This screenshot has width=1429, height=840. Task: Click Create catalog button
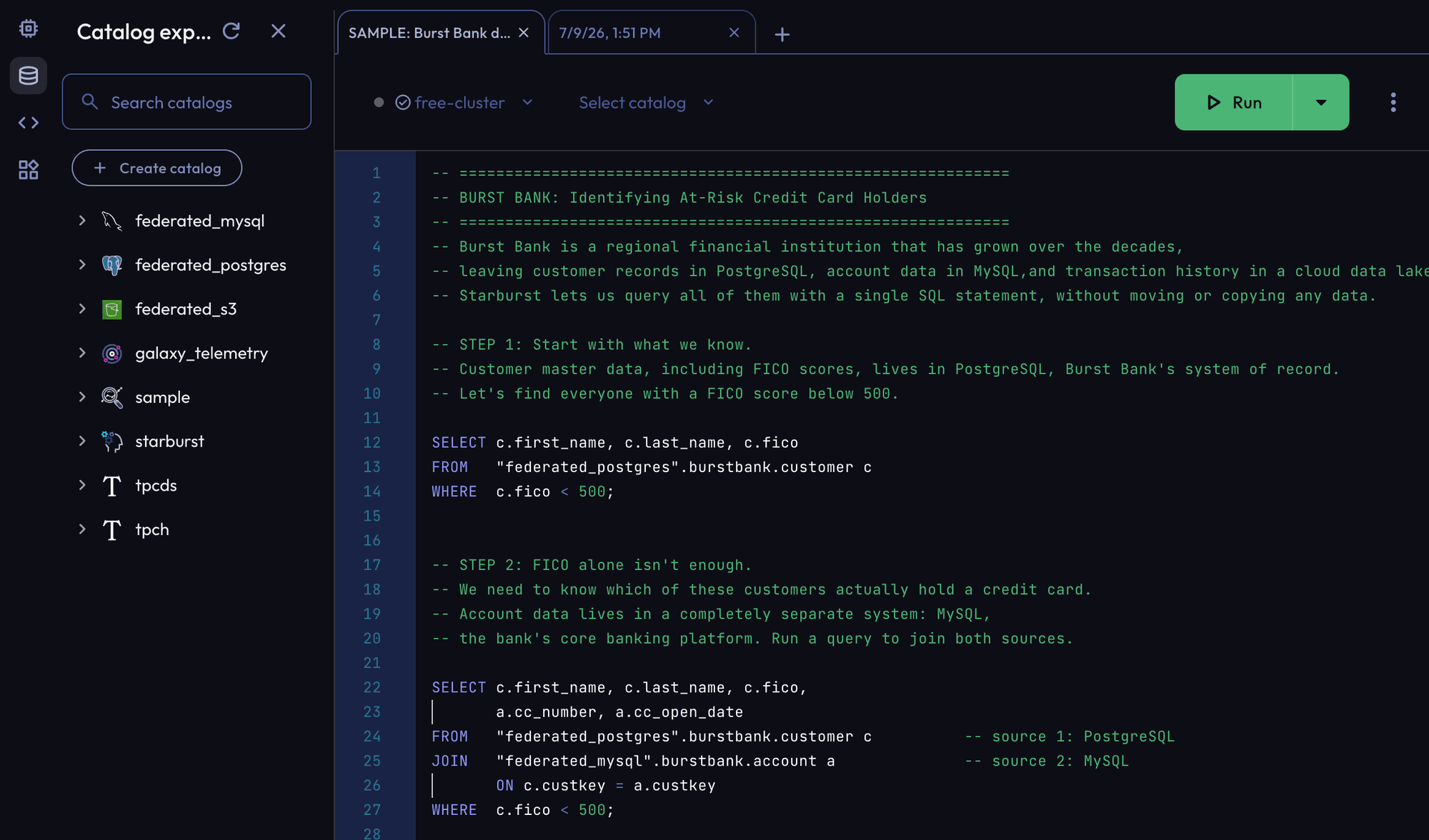[156, 168]
